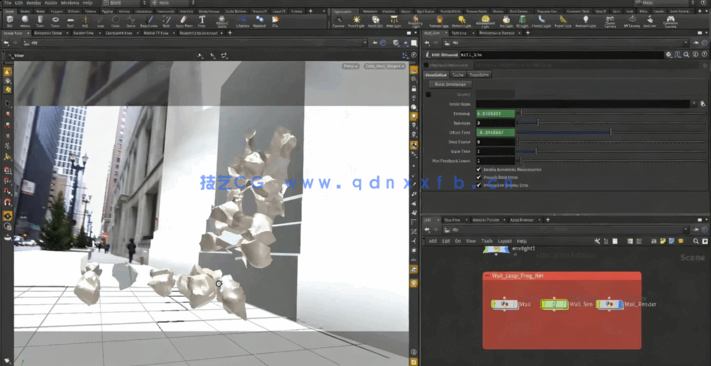Adjust the Scale Time slider

(611, 151)
